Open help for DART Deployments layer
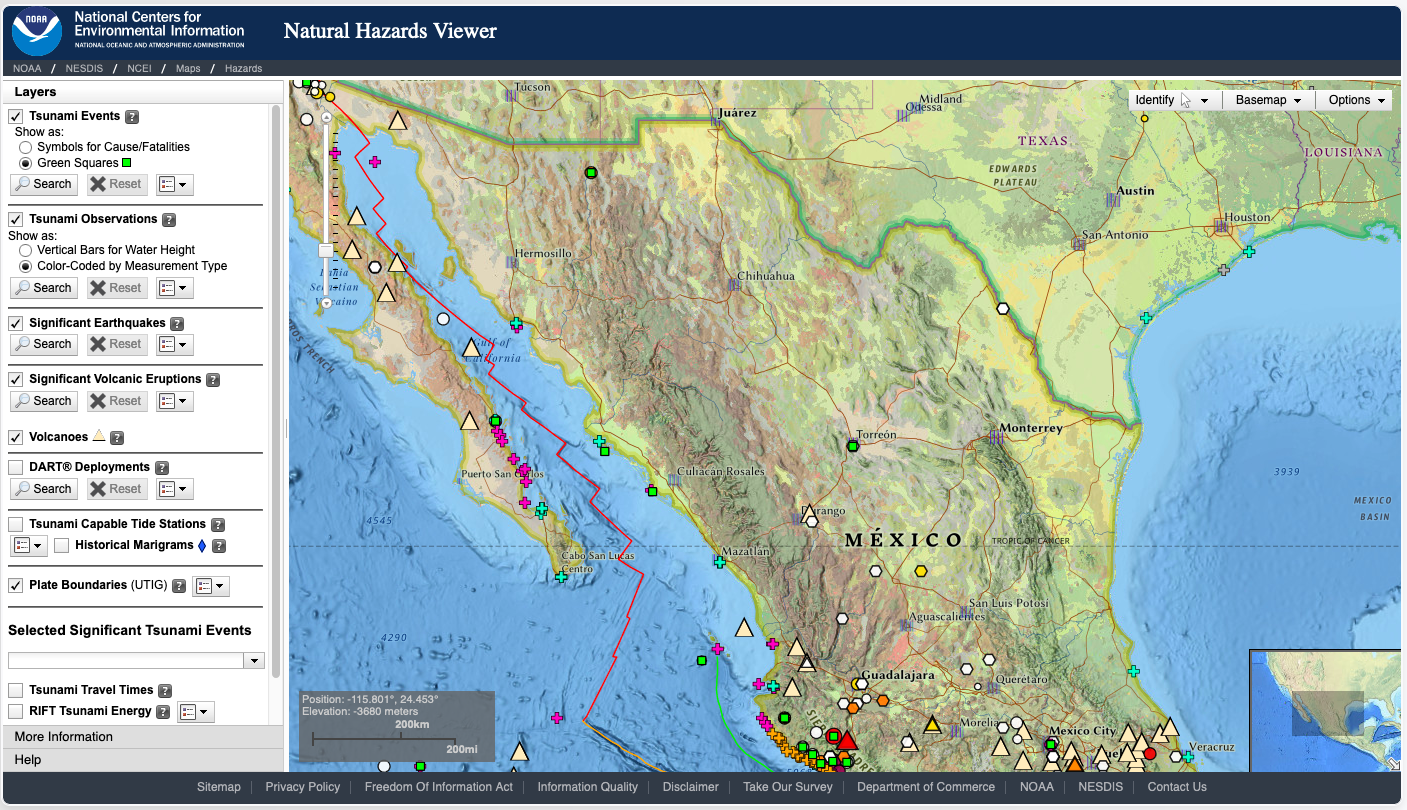Viewport: 1407px width, 810px height. [x=162, y=468]
